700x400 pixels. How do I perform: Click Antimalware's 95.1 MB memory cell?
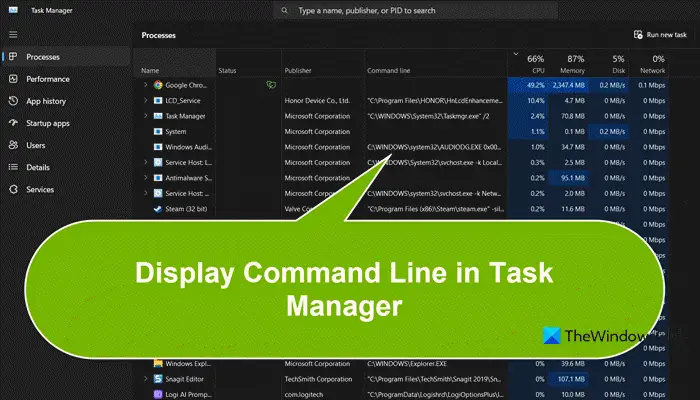coord(568,178)
